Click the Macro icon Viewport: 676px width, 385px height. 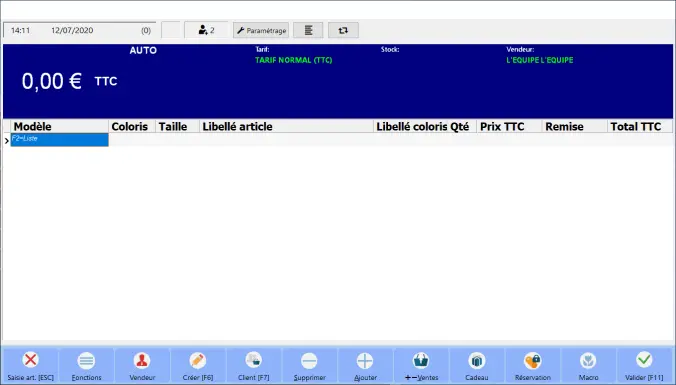(588, 360)
